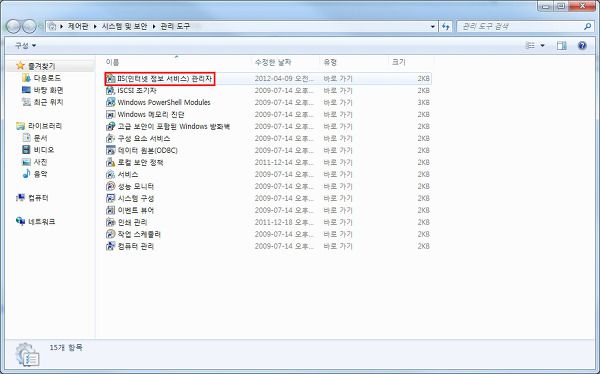
Task: Select the 성능 모니터 icon
Action: [x=111, y=186]
